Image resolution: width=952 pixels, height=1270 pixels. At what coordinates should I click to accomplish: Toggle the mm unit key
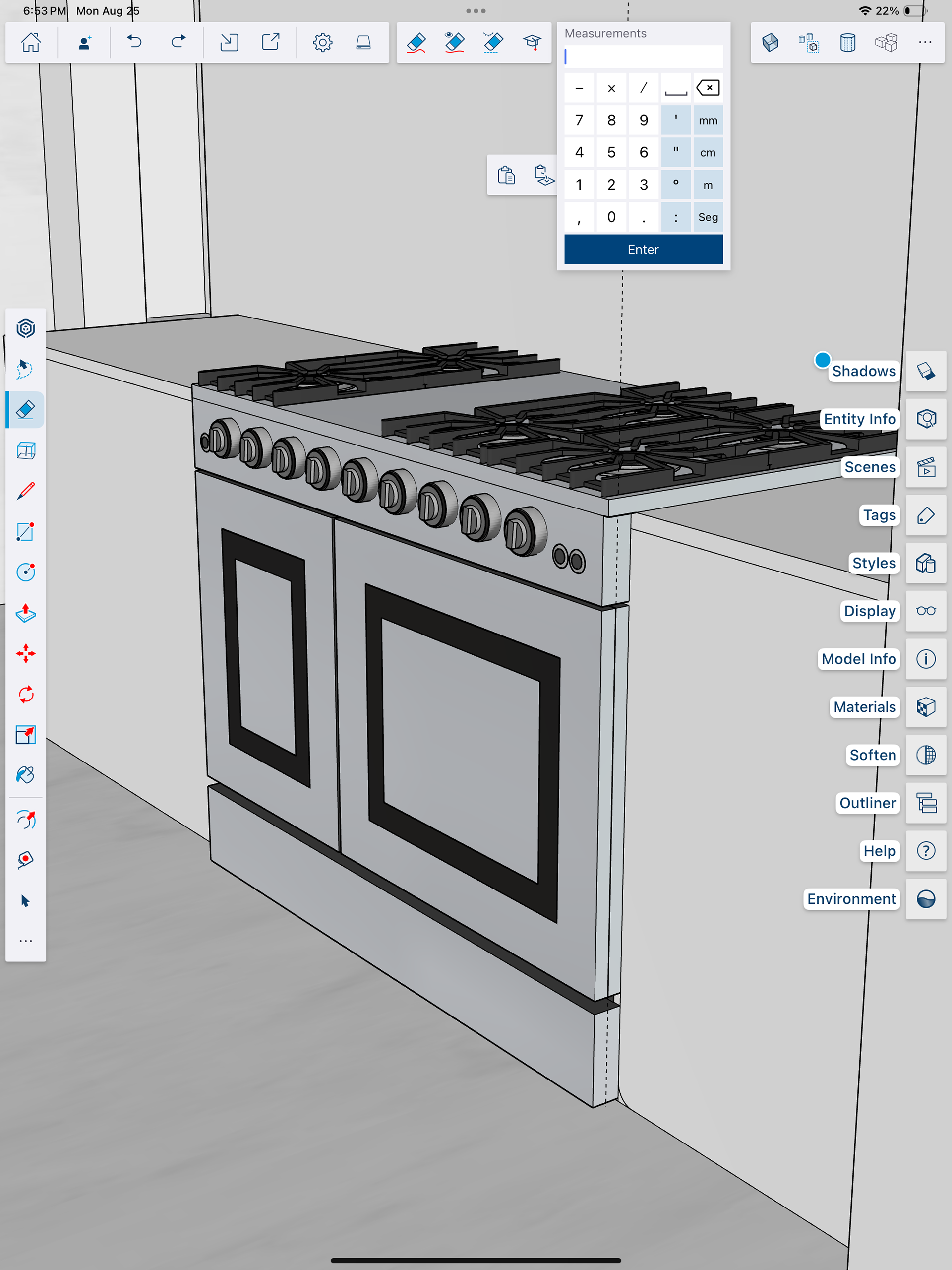708,120
